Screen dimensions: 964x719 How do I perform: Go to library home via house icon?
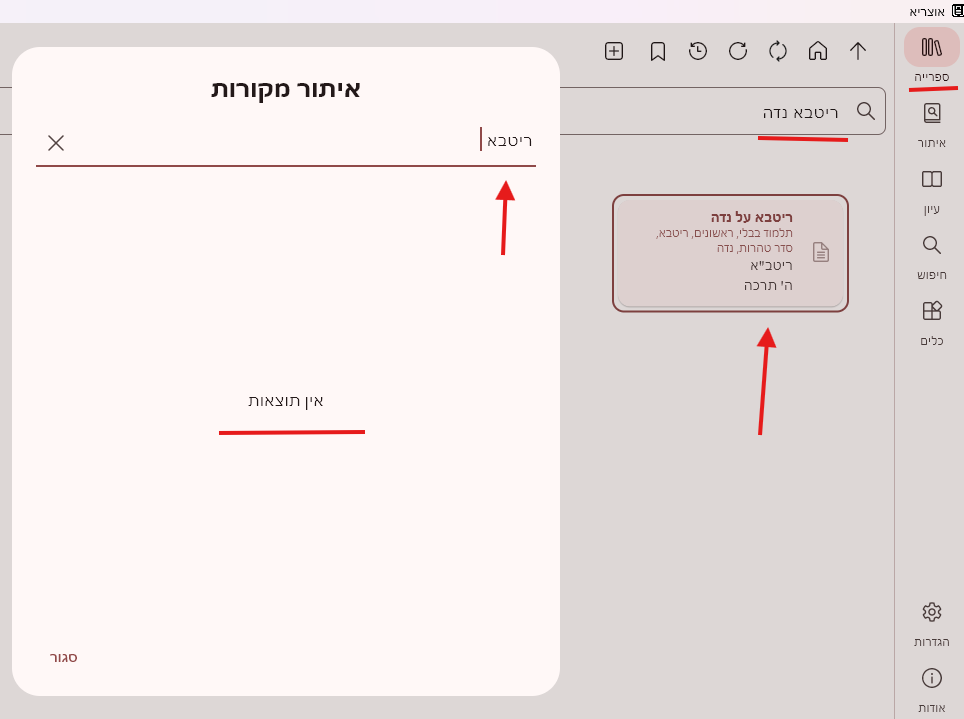coord(818,51)
